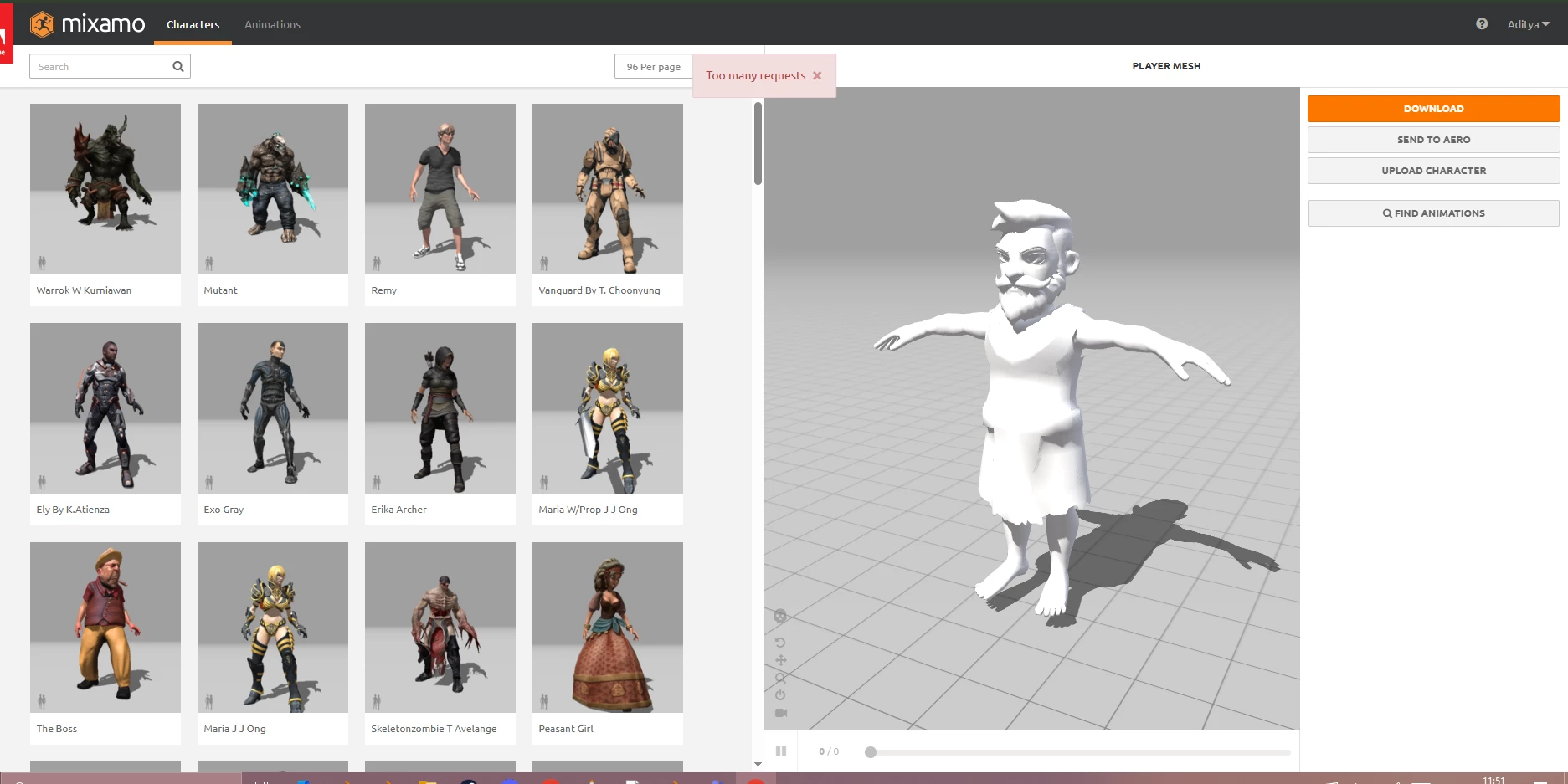This screenshot has height=784, width=1568.
Task: Click the PLAYER MESH title text
Action: (1166, 66)
